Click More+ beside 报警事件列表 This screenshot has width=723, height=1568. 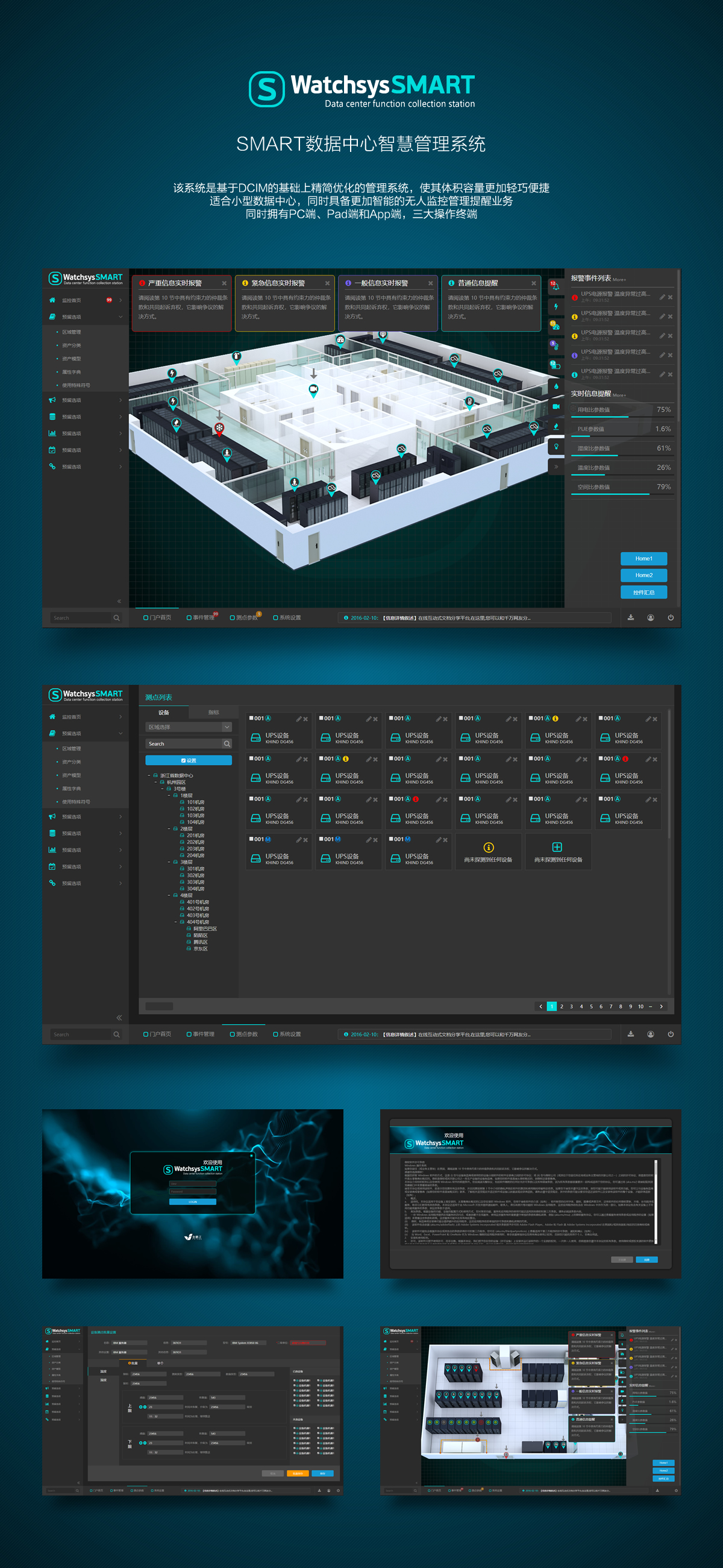(619, 279)
